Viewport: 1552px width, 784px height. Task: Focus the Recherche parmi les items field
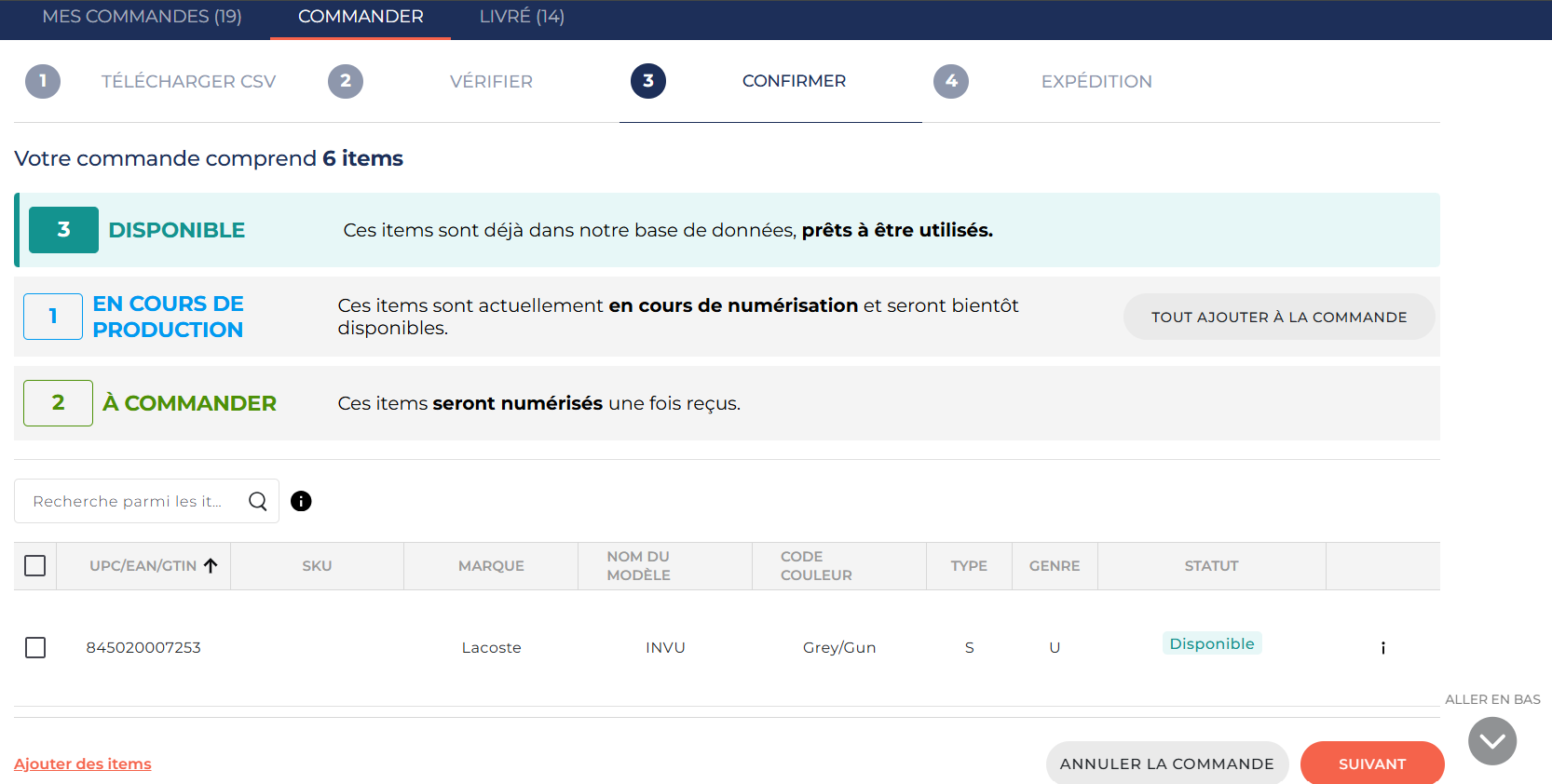pyautogui.click(x=129, y=501)
